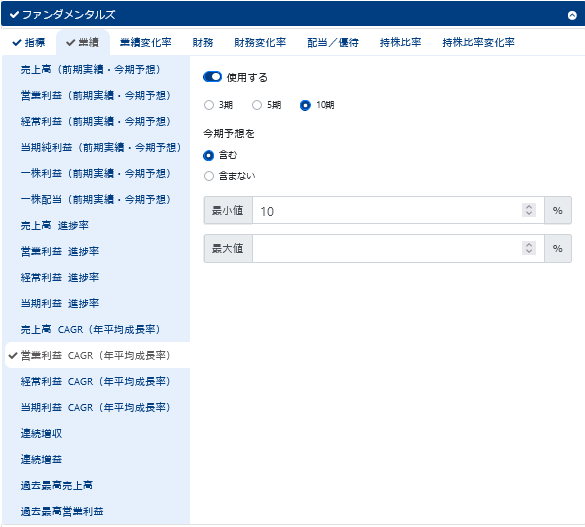Choose the 10期 period radio button

point(305,105)
